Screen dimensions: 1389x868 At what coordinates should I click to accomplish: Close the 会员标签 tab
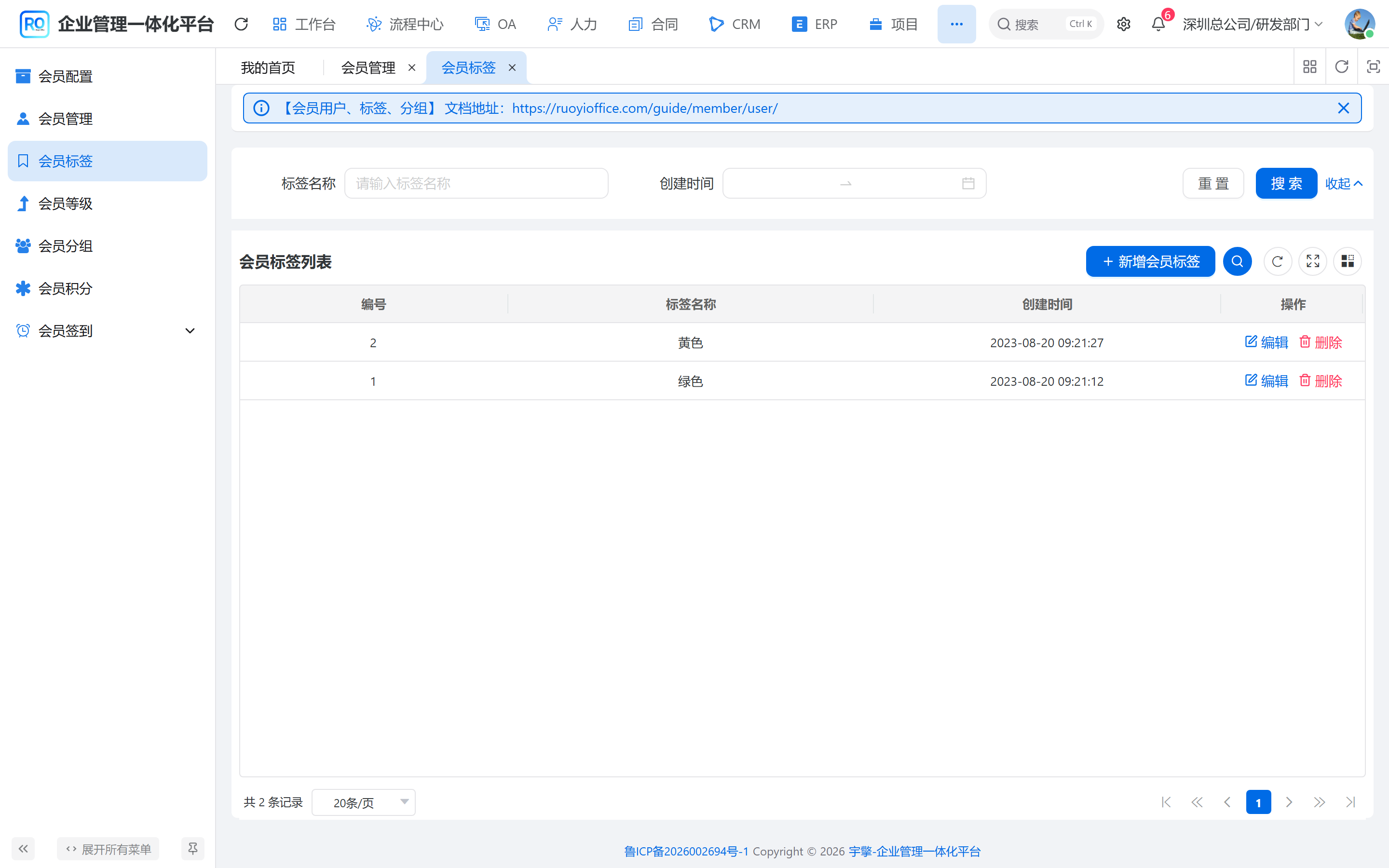click(512, 68)
